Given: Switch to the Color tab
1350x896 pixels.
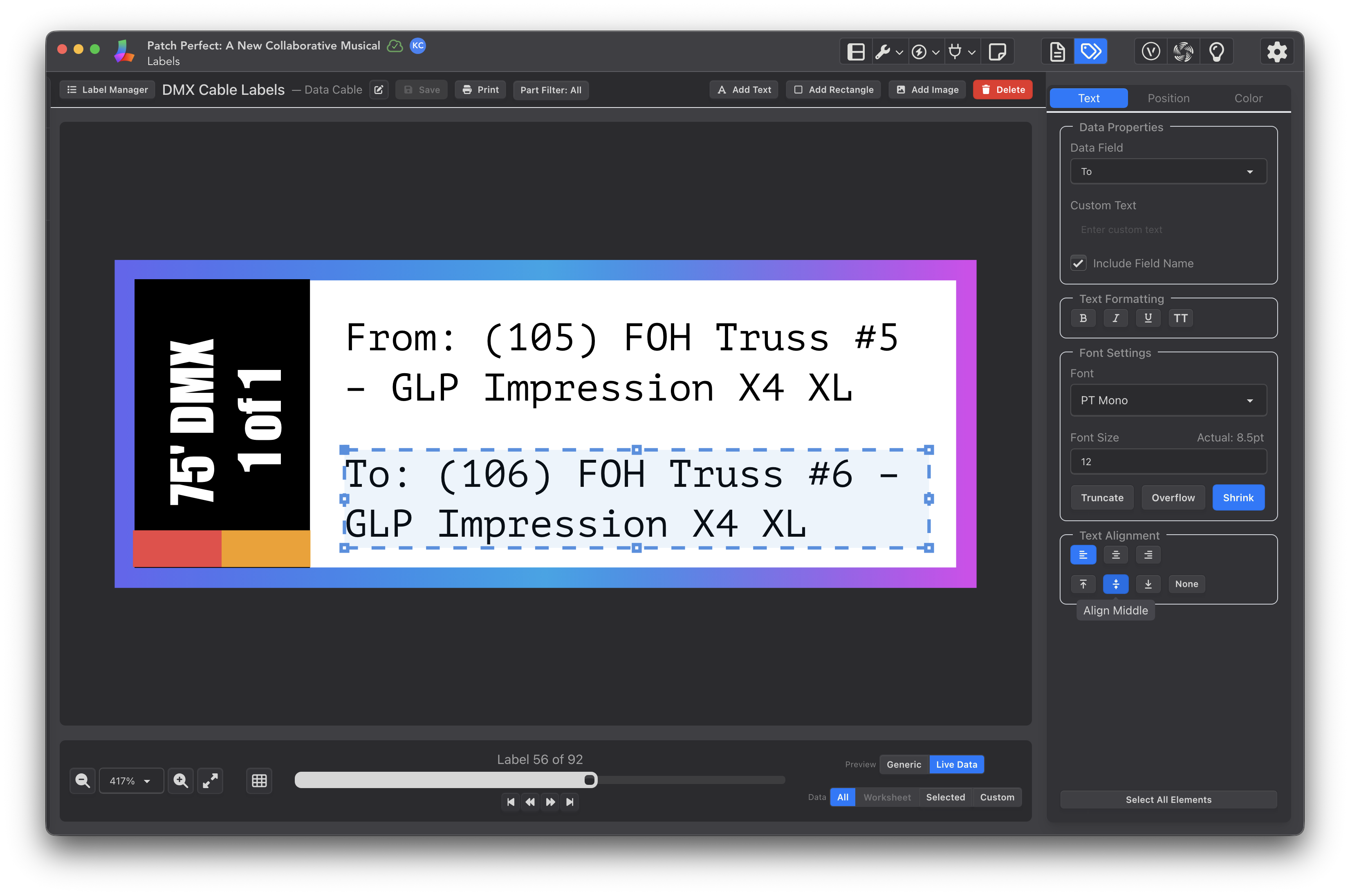Looking at the screenshot, I should point(1248,98).
